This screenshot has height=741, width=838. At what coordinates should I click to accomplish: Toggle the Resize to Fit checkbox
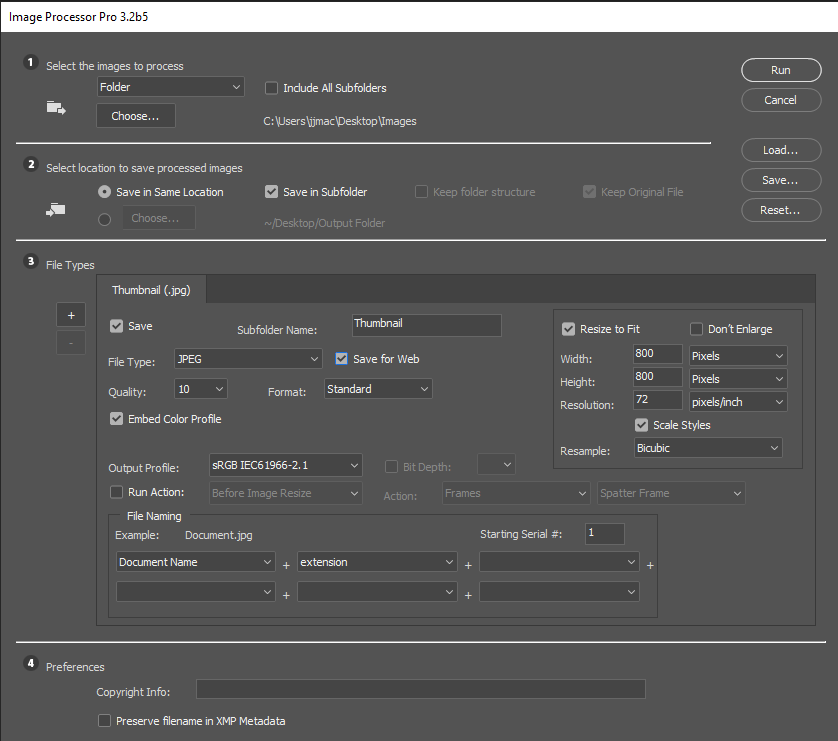tap(569, 329)
